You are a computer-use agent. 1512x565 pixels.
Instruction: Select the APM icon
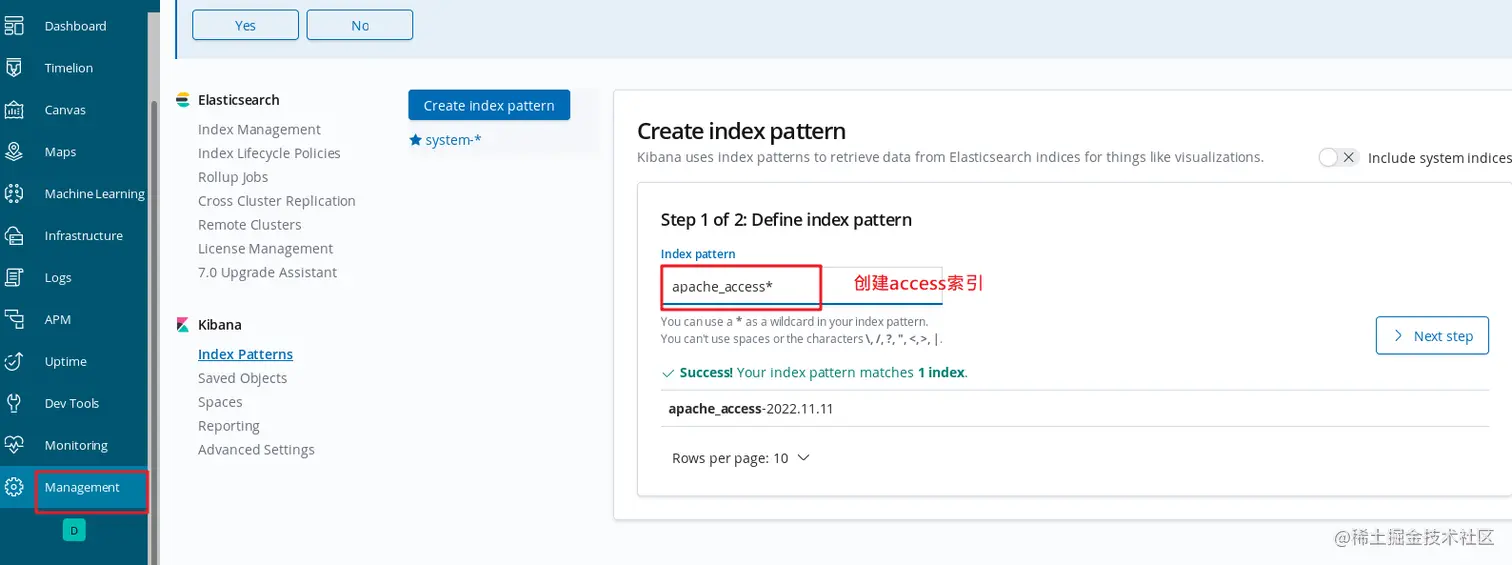point(14,320)
